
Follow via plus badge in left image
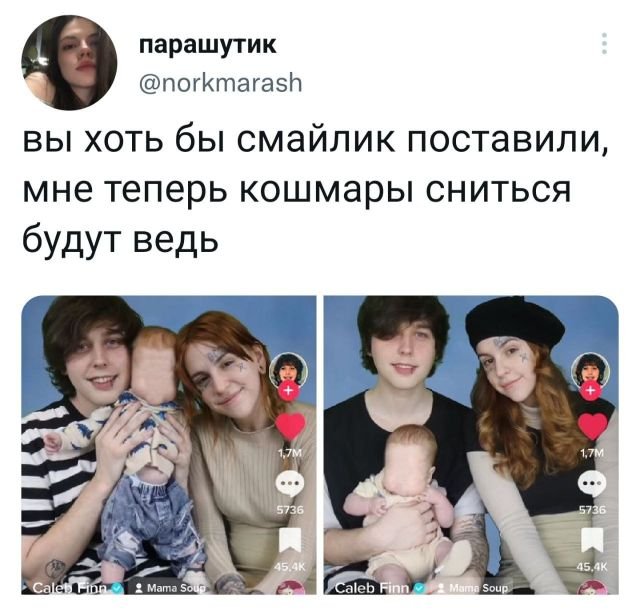coord(288,391)
